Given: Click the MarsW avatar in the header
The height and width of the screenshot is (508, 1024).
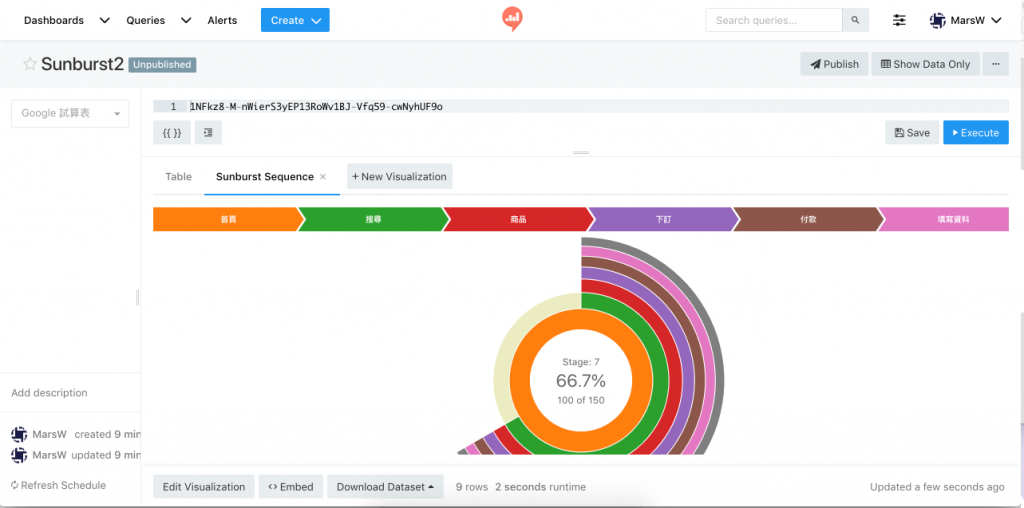Looking at the screenshot, I should point(937,20).
